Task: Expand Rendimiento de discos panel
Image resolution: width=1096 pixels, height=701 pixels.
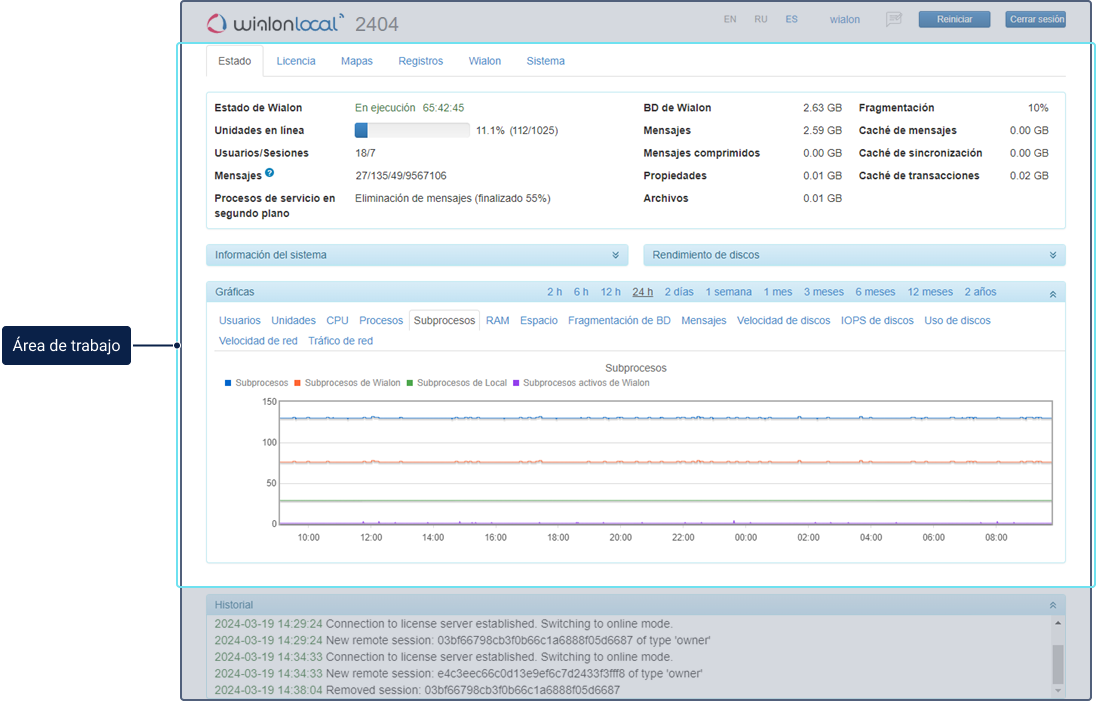Action: tap(854, 255)
